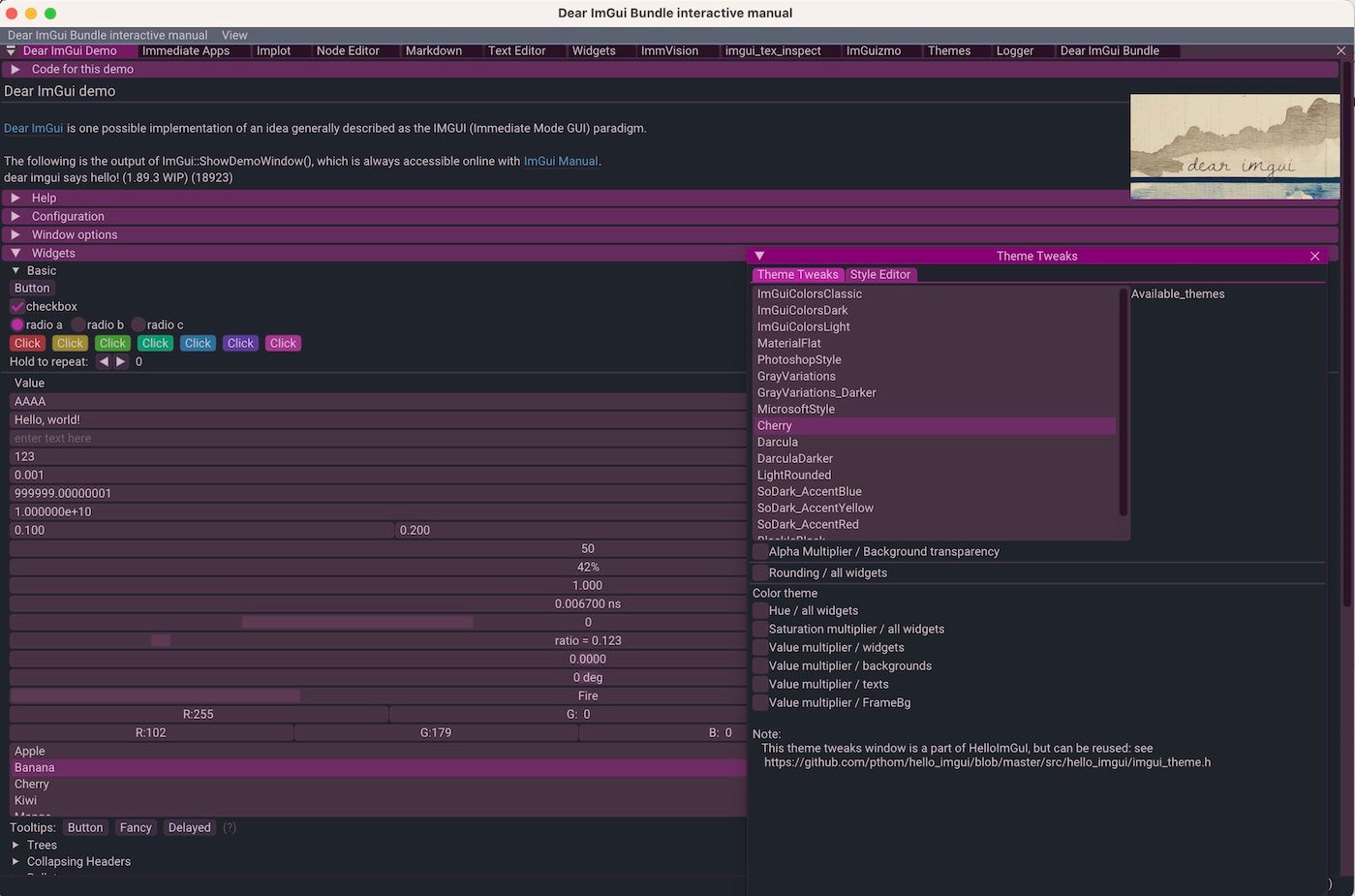Click the Fire enum slider
1355x896 pixels.
coord(378,695)
